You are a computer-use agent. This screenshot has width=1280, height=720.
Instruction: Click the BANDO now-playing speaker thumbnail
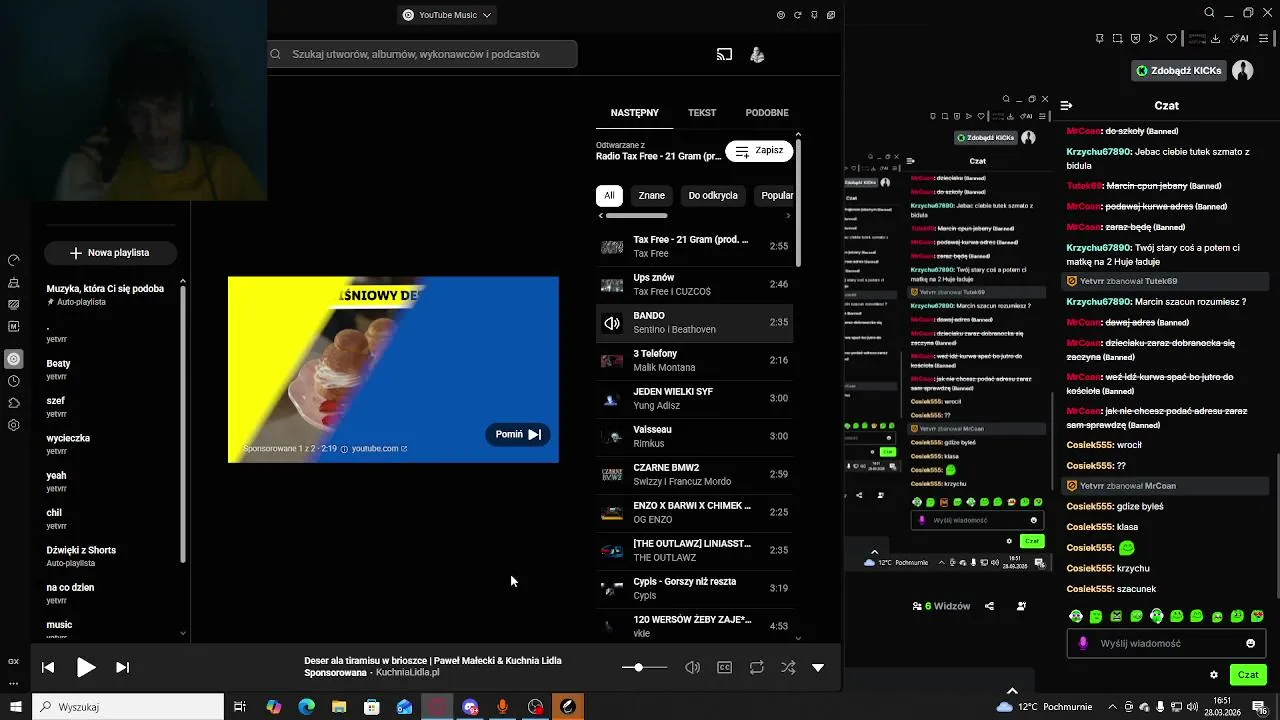click(612, 323)
